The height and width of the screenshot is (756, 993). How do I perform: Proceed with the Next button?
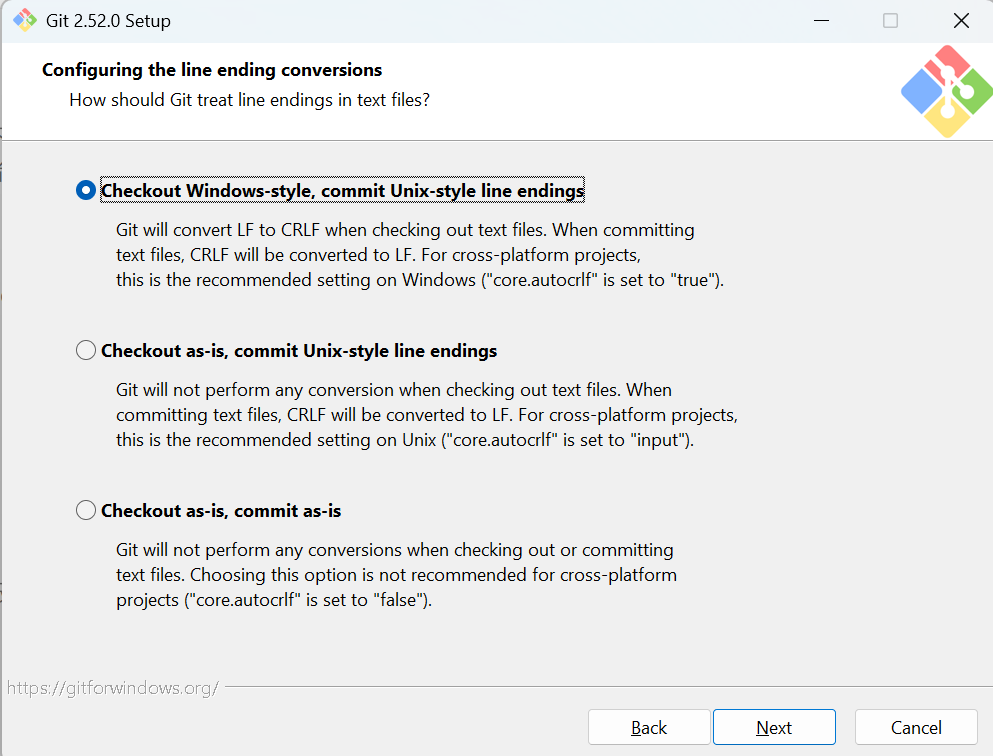[774, 728]
